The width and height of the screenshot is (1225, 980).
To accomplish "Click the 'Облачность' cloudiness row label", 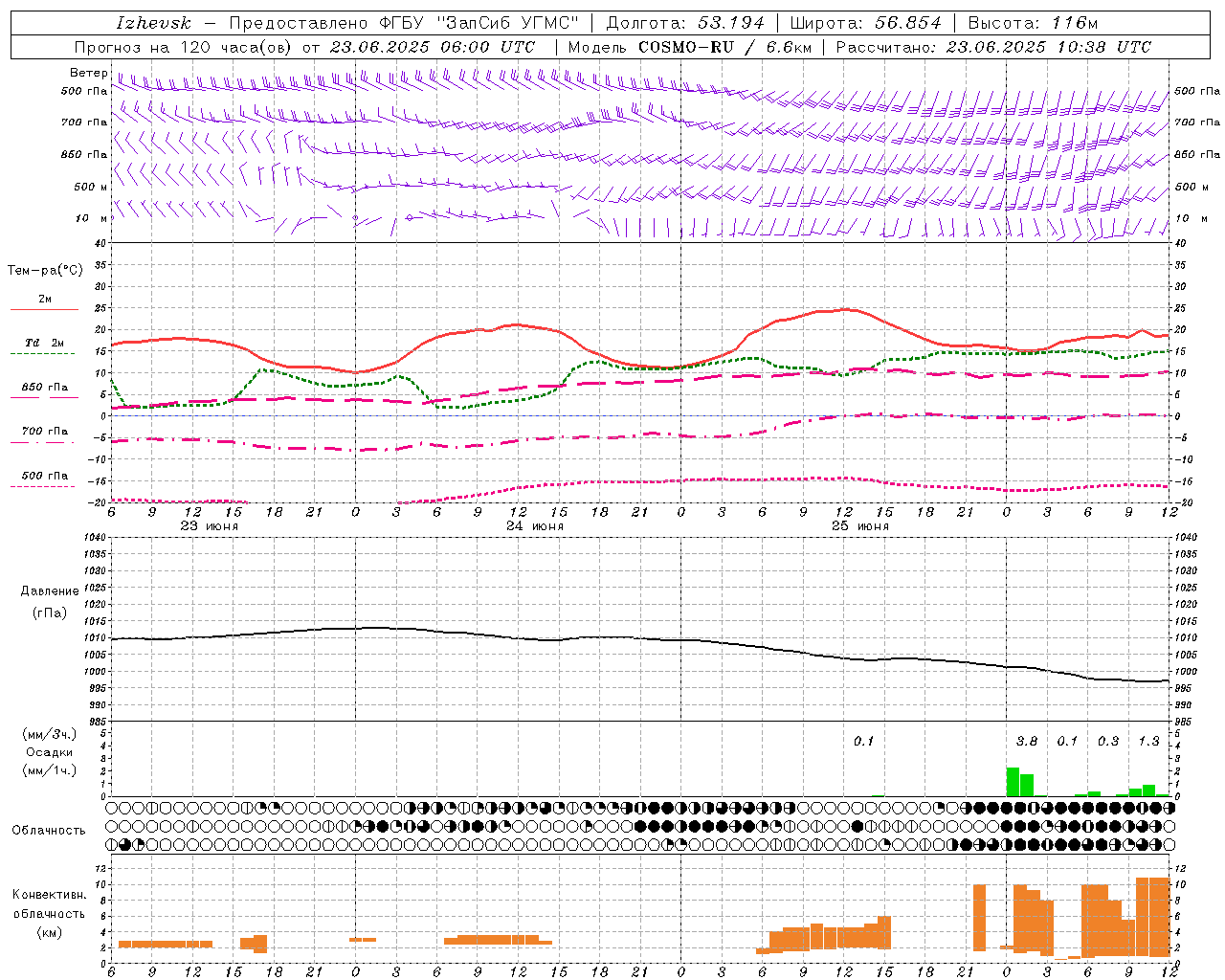I will coord(49,831).
